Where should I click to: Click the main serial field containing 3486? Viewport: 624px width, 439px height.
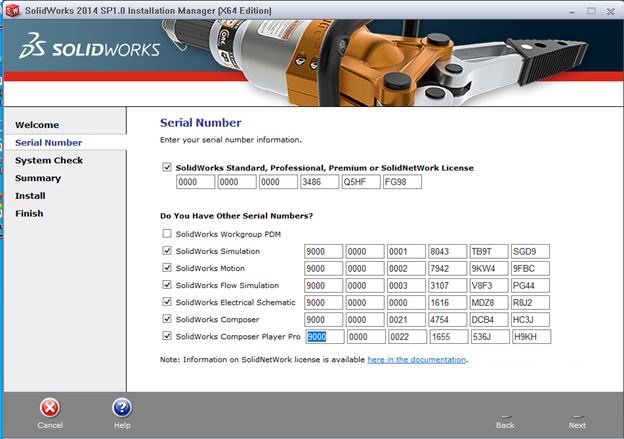pyautogui.click(x=320, y=182)
